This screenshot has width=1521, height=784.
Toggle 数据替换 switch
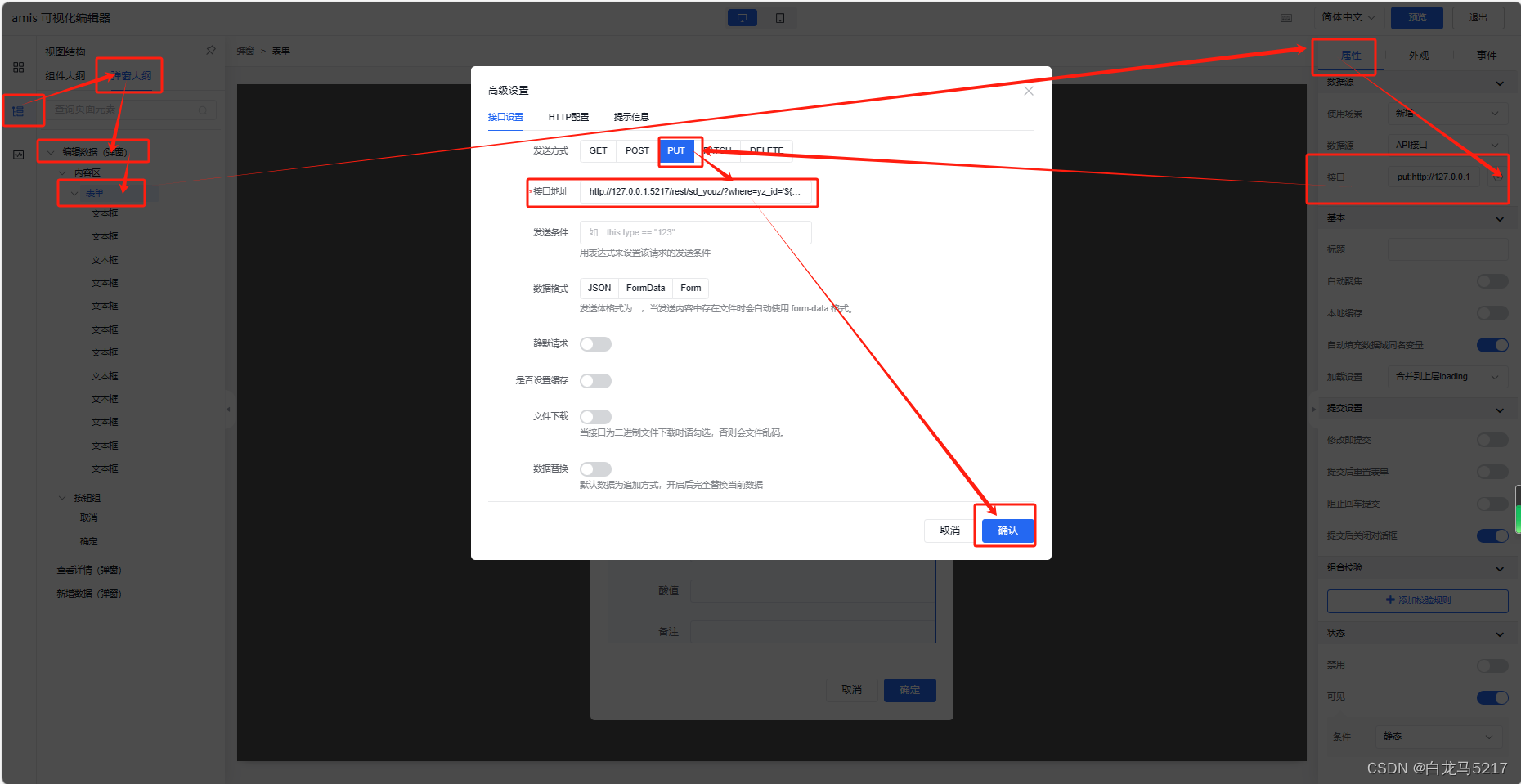[595, 469]
